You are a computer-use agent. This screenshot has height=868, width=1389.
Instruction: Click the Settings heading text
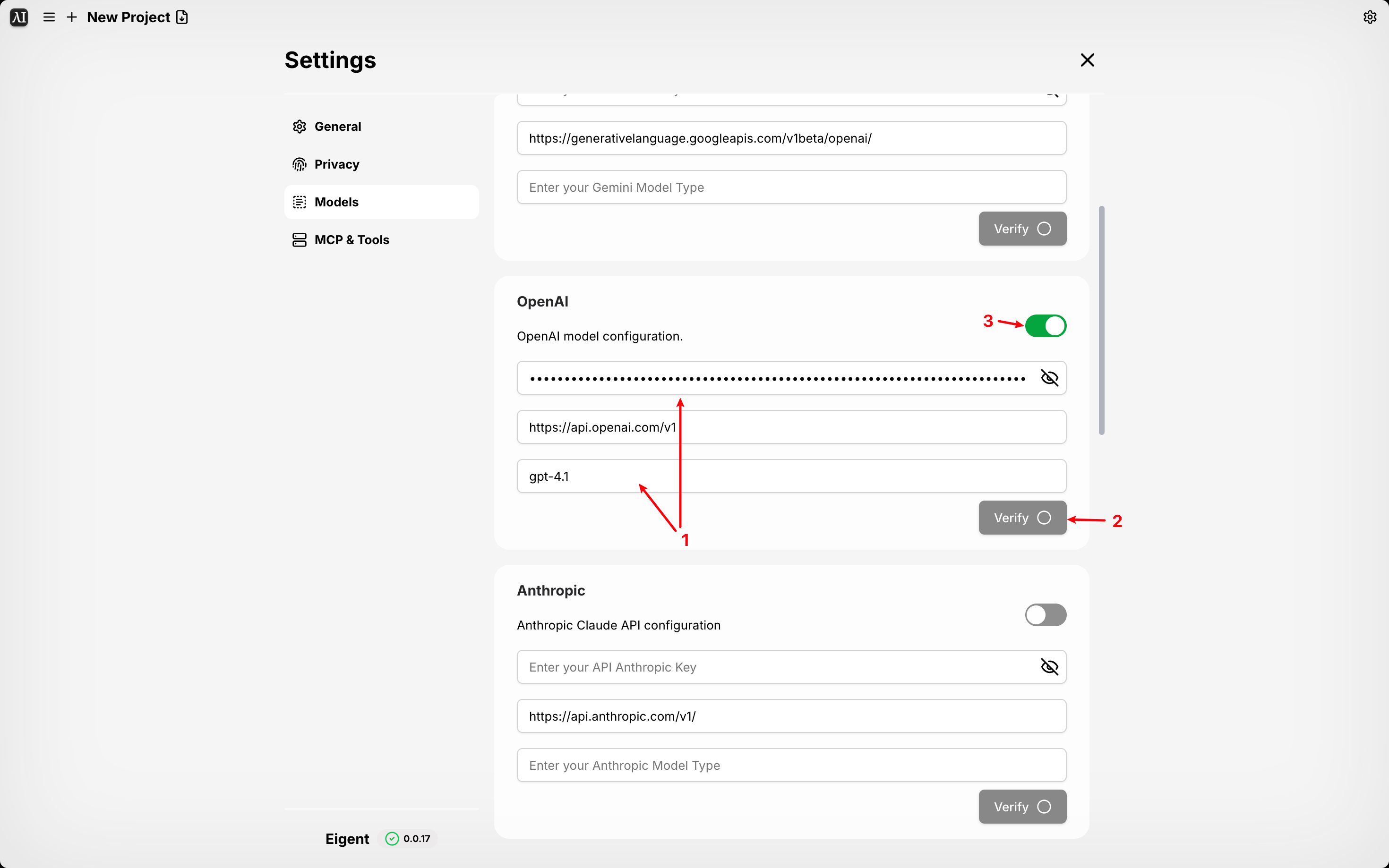[x=330, y=60]
